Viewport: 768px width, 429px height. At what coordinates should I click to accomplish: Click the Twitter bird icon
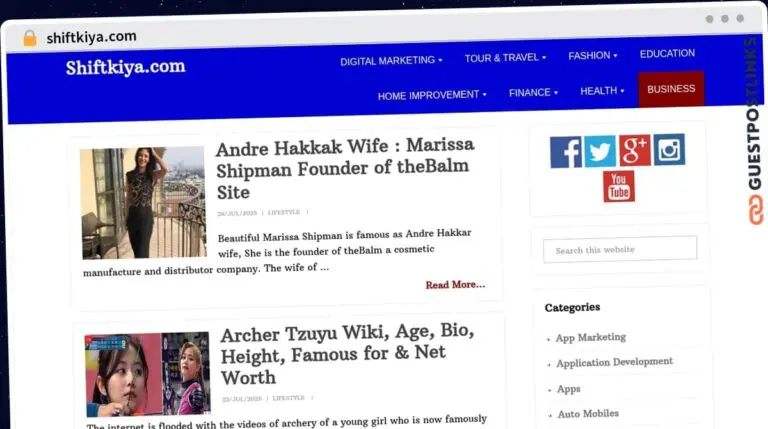600,151
